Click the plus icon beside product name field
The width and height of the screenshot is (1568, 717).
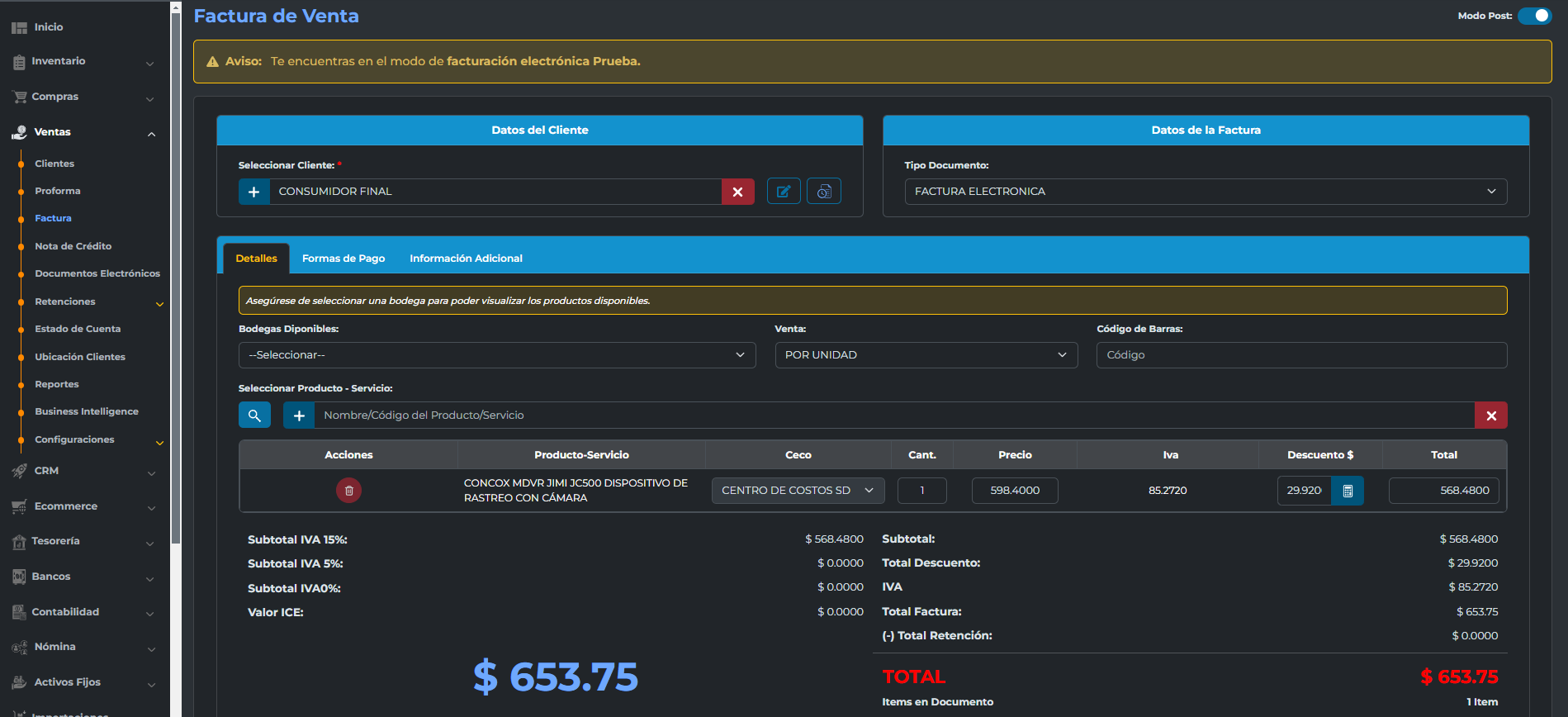299,415
